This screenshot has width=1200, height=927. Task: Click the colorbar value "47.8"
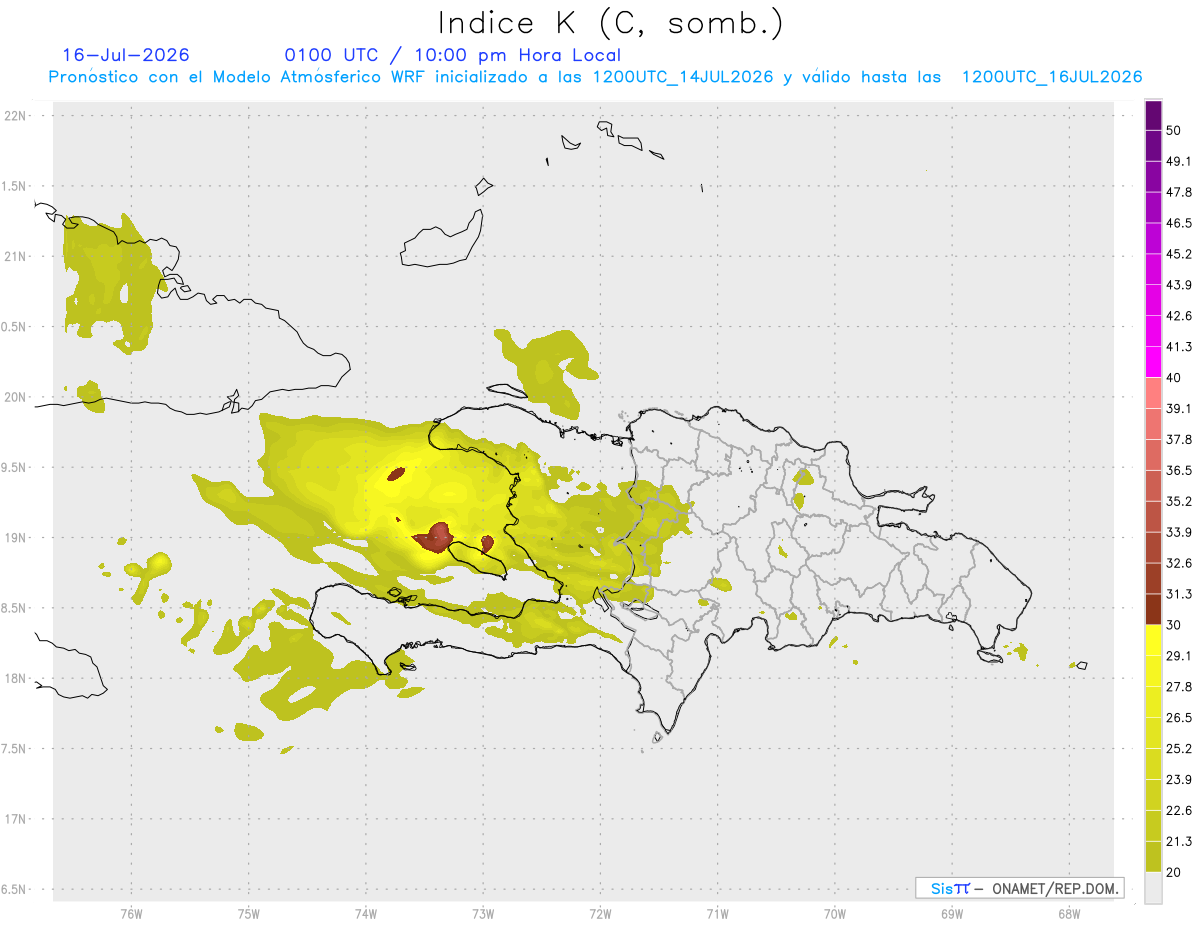click(x=1179, y=192)
